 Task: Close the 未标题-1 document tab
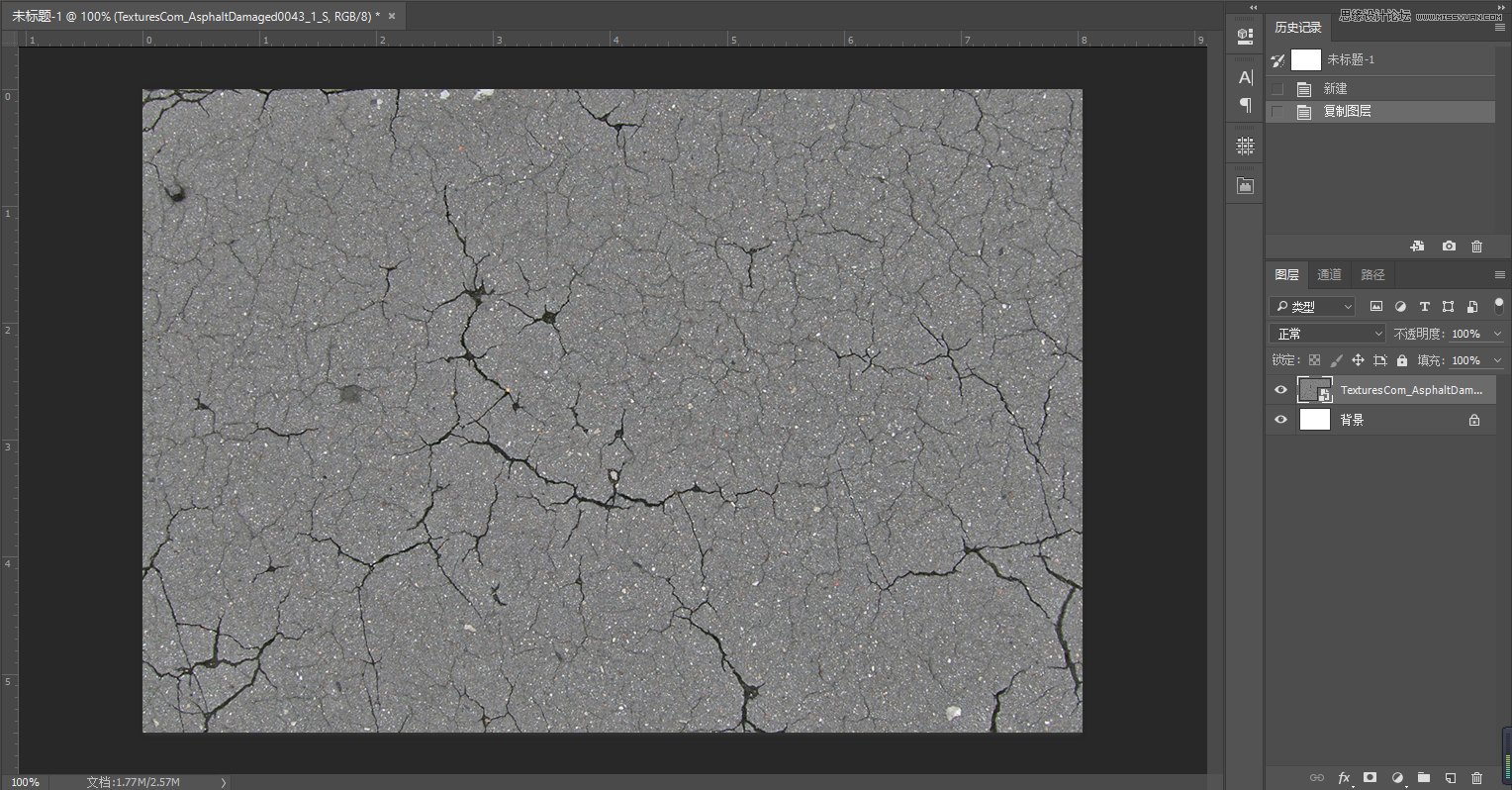pos(392,16)
